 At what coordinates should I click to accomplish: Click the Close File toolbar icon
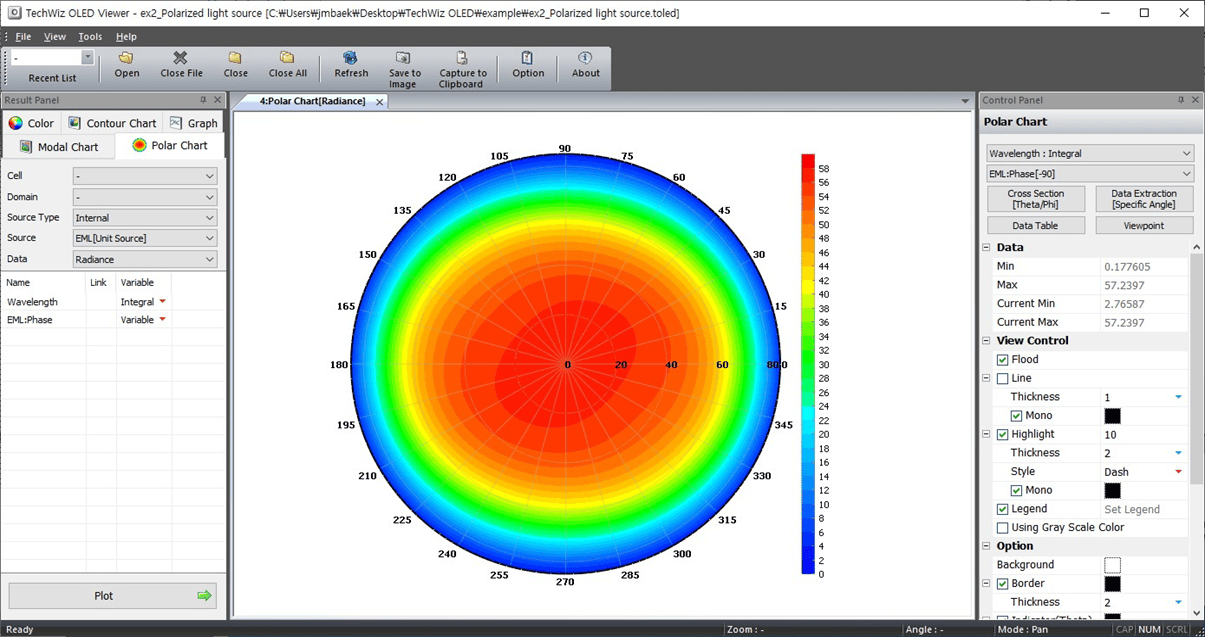180,58
